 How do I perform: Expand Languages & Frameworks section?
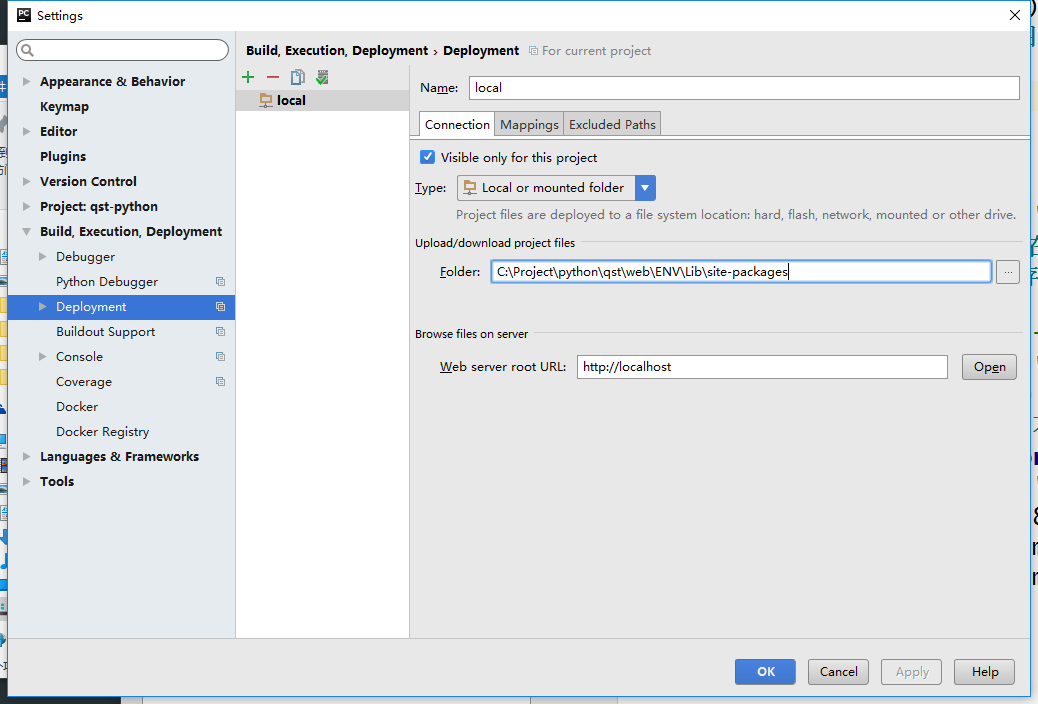coord(26,456)
